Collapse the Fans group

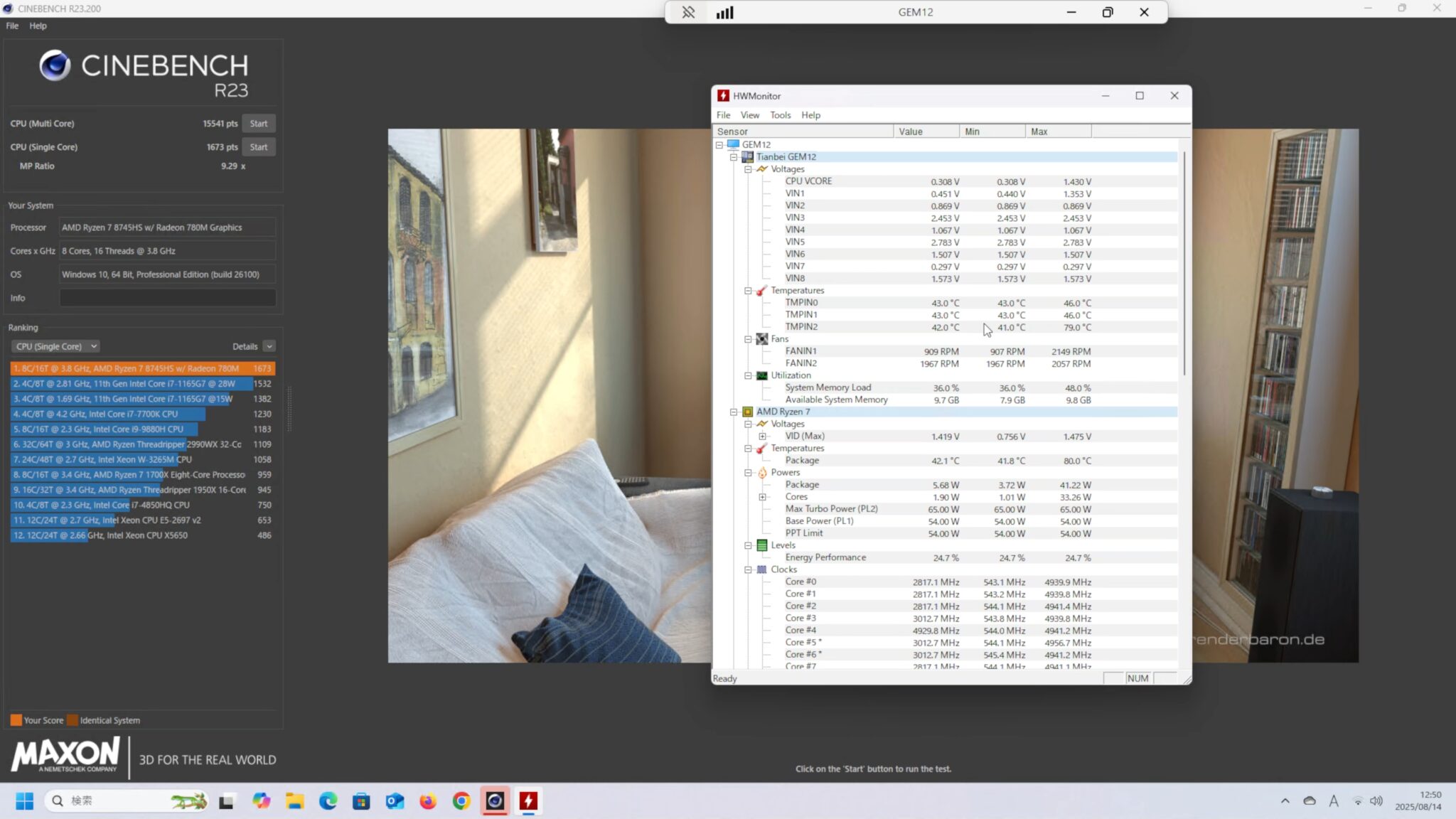pyautogui.click(x=748, y=339)
